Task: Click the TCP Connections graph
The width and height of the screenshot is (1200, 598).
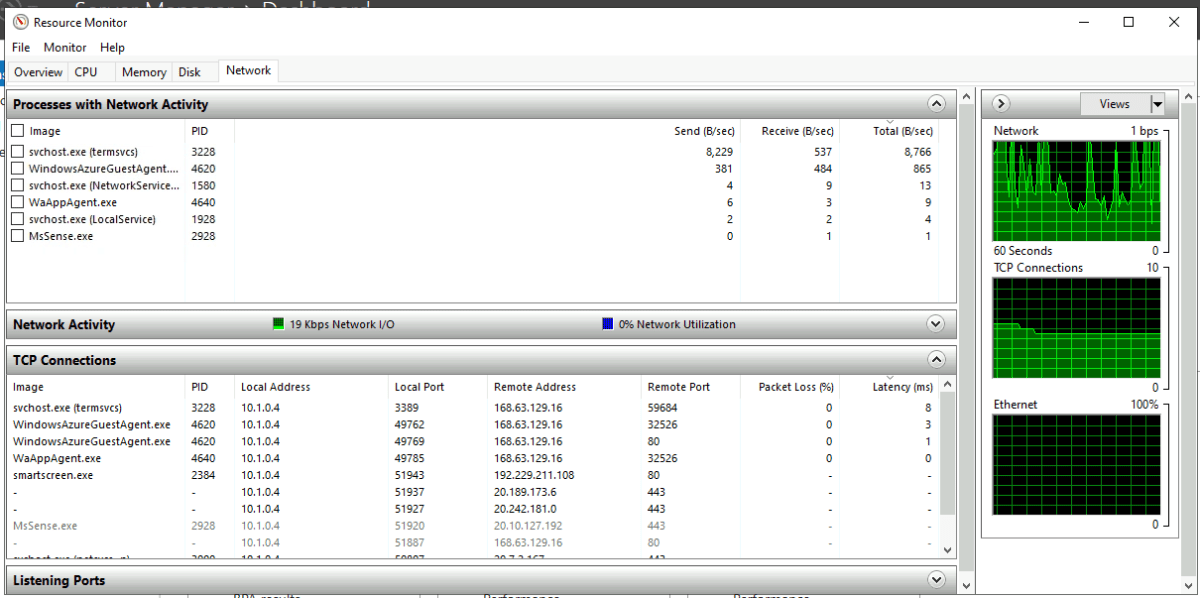Action: (x=1076, y=327)
